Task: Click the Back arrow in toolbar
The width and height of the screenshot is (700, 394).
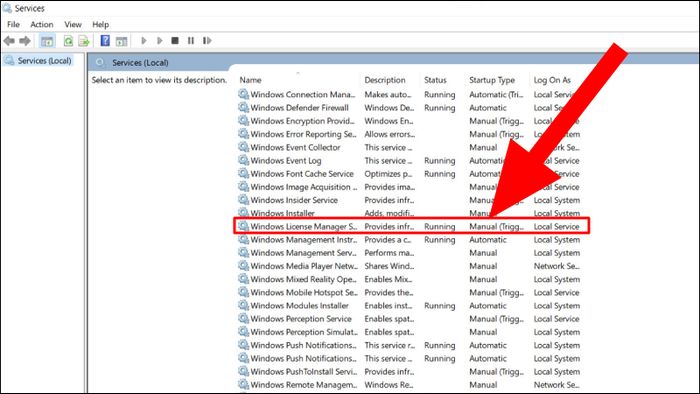Action: tap(9, 41)
